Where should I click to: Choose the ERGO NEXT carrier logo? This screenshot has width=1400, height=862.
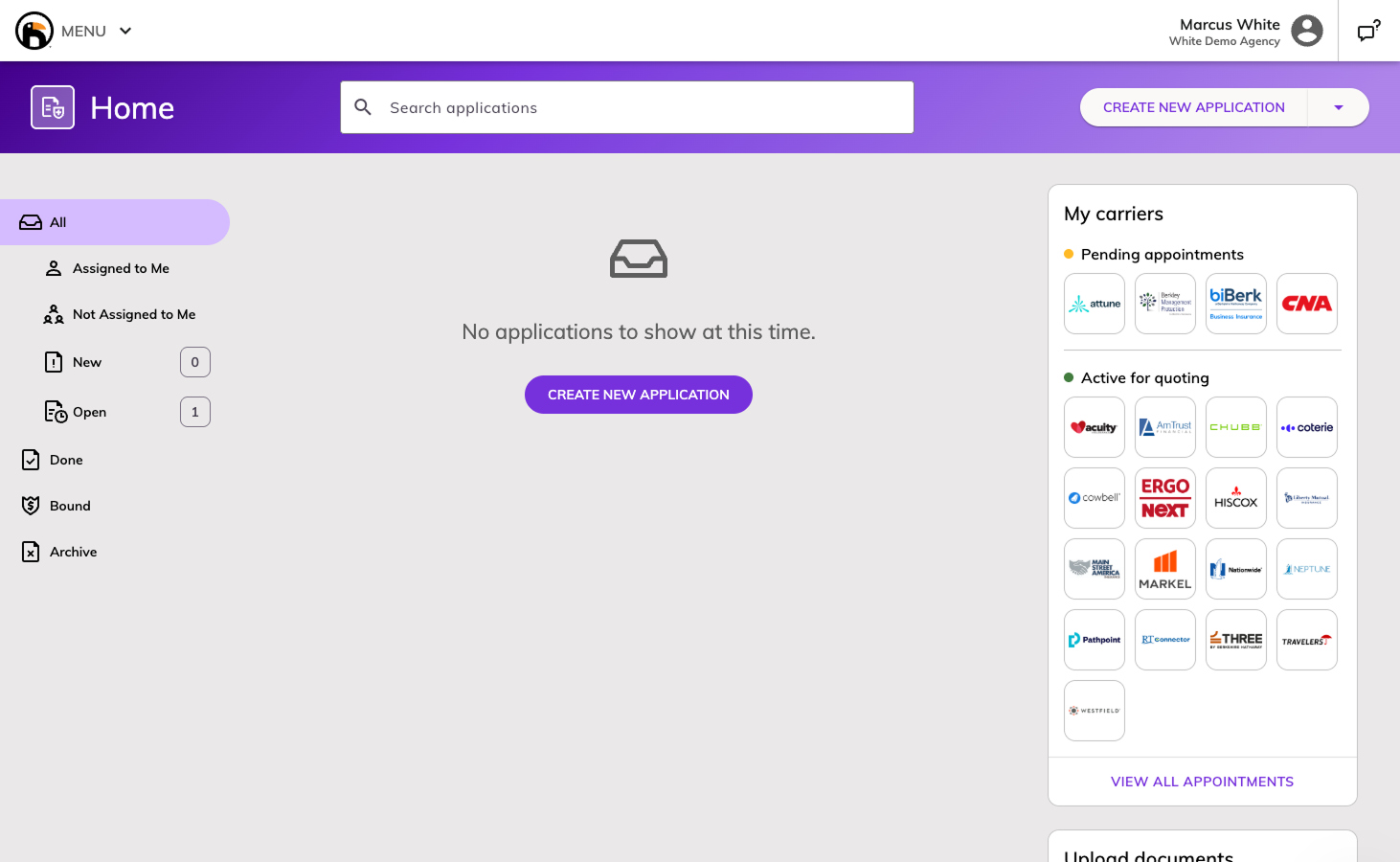point(1165,498)
